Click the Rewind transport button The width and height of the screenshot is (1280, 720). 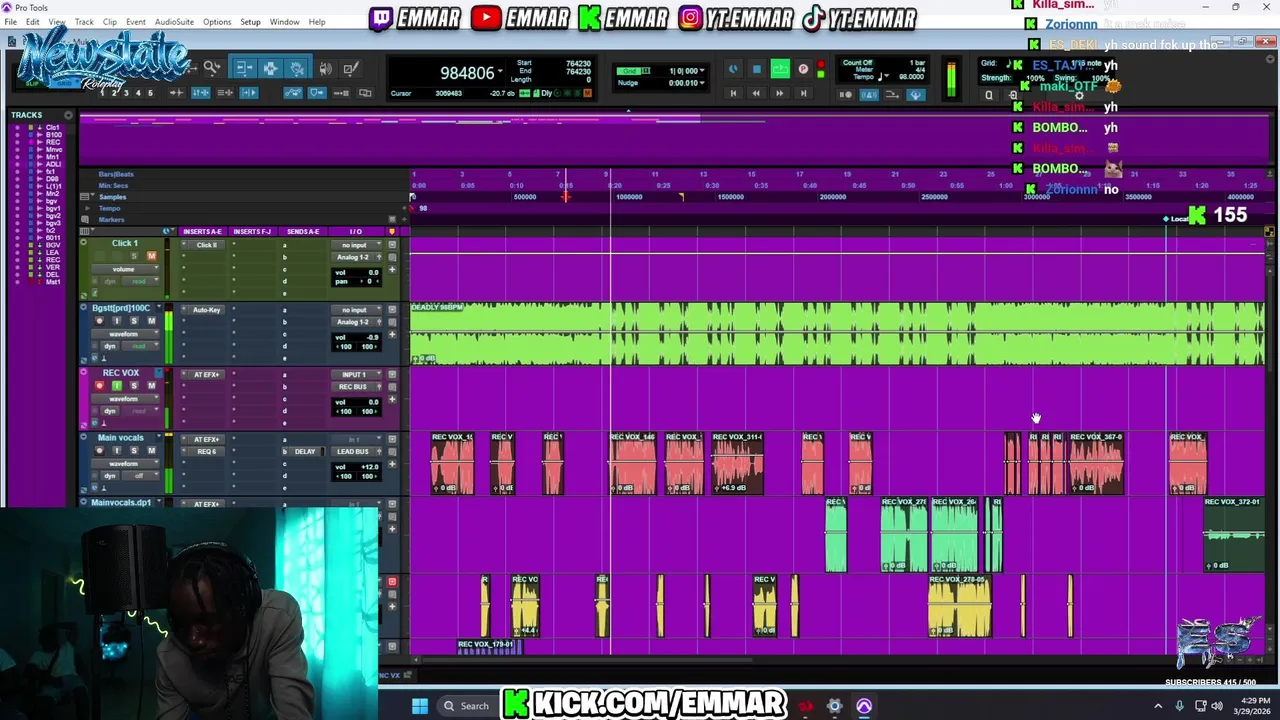[x=756, y=93]
